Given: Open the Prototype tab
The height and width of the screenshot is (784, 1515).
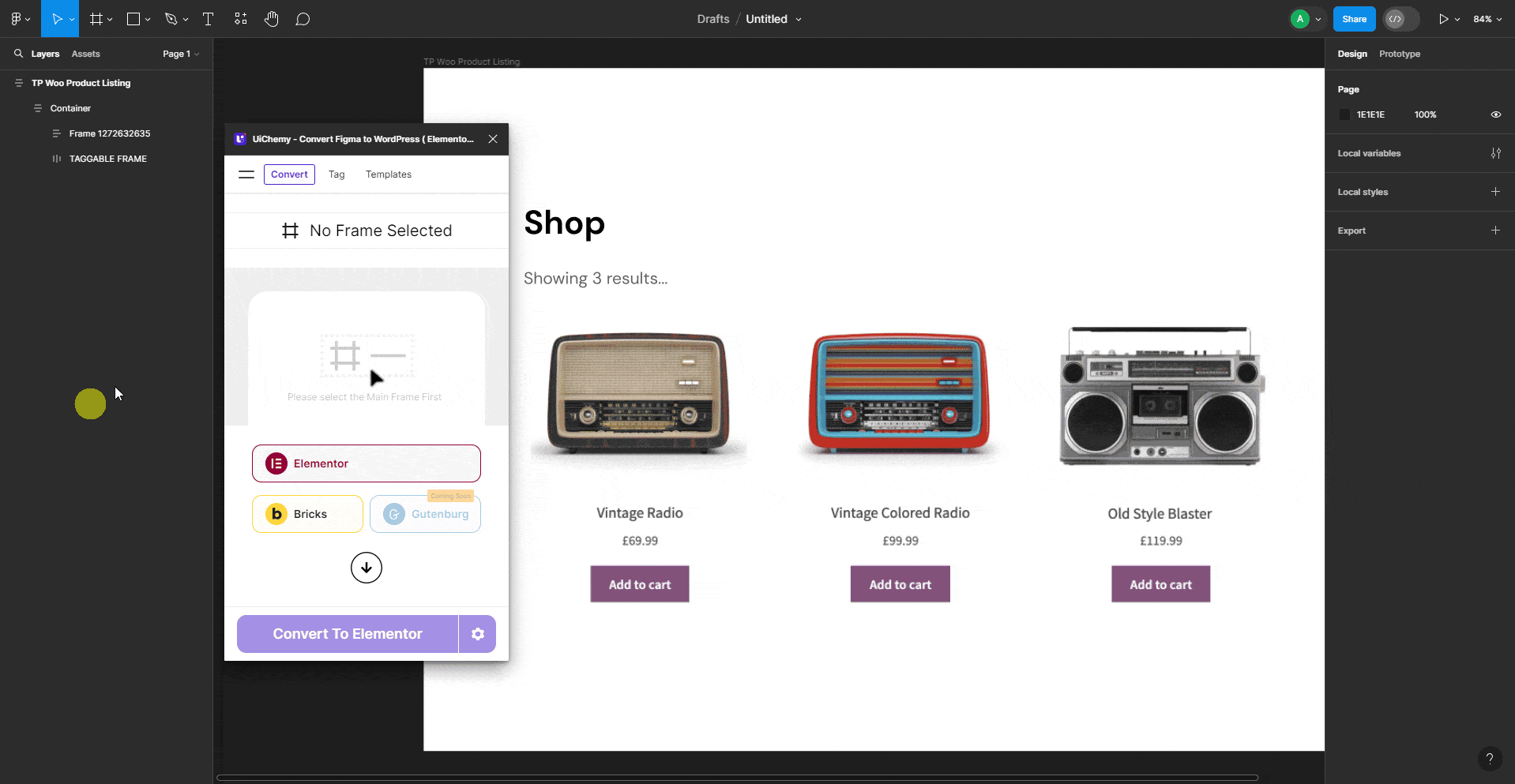Looking at the screenshot, I should pyautogui.click(x=1398, y=54).
